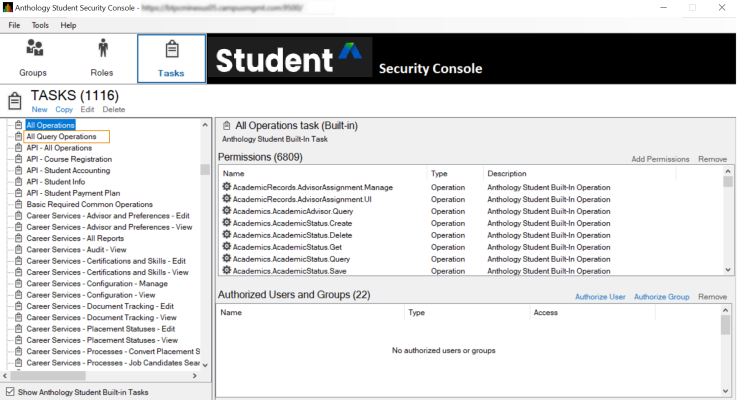This screenshot has width=739, height=400.
Task: Click New under the Tasks heading
Action: (39, 109)
